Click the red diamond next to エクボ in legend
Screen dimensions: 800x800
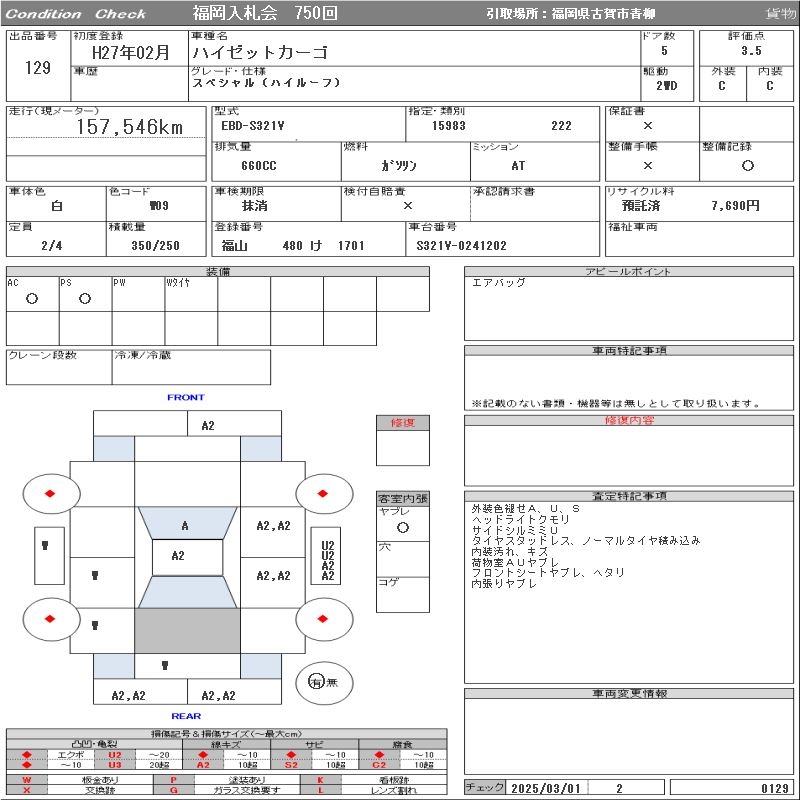27,755
